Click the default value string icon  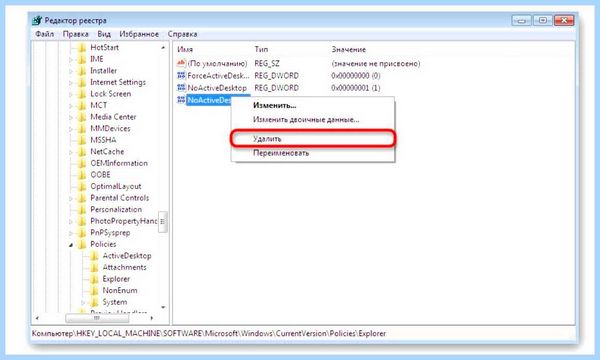click(181, 63)
